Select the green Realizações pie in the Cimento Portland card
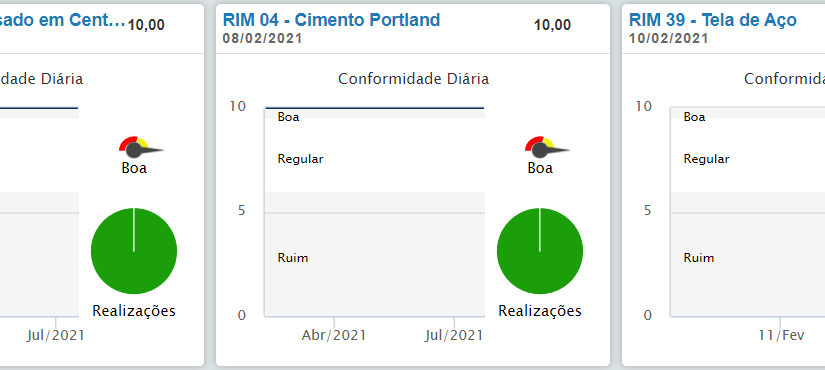 pyautogui.click(x=540, y=251)
